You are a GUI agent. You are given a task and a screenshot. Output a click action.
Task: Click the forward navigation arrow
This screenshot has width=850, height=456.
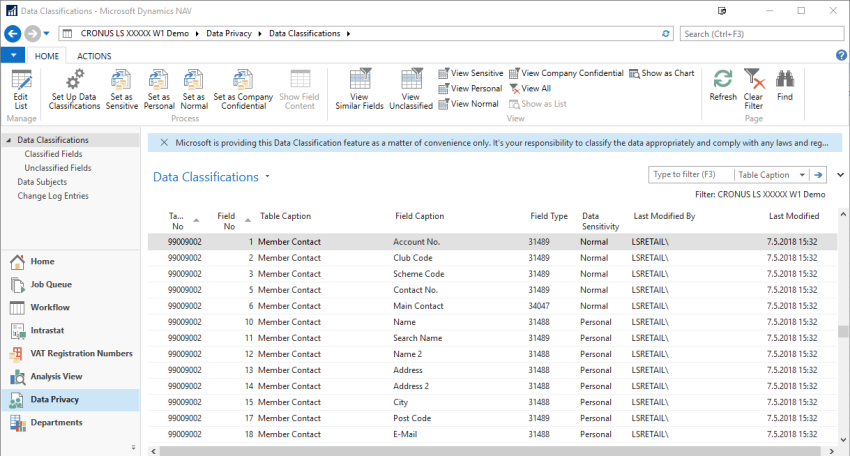(33, 34)
